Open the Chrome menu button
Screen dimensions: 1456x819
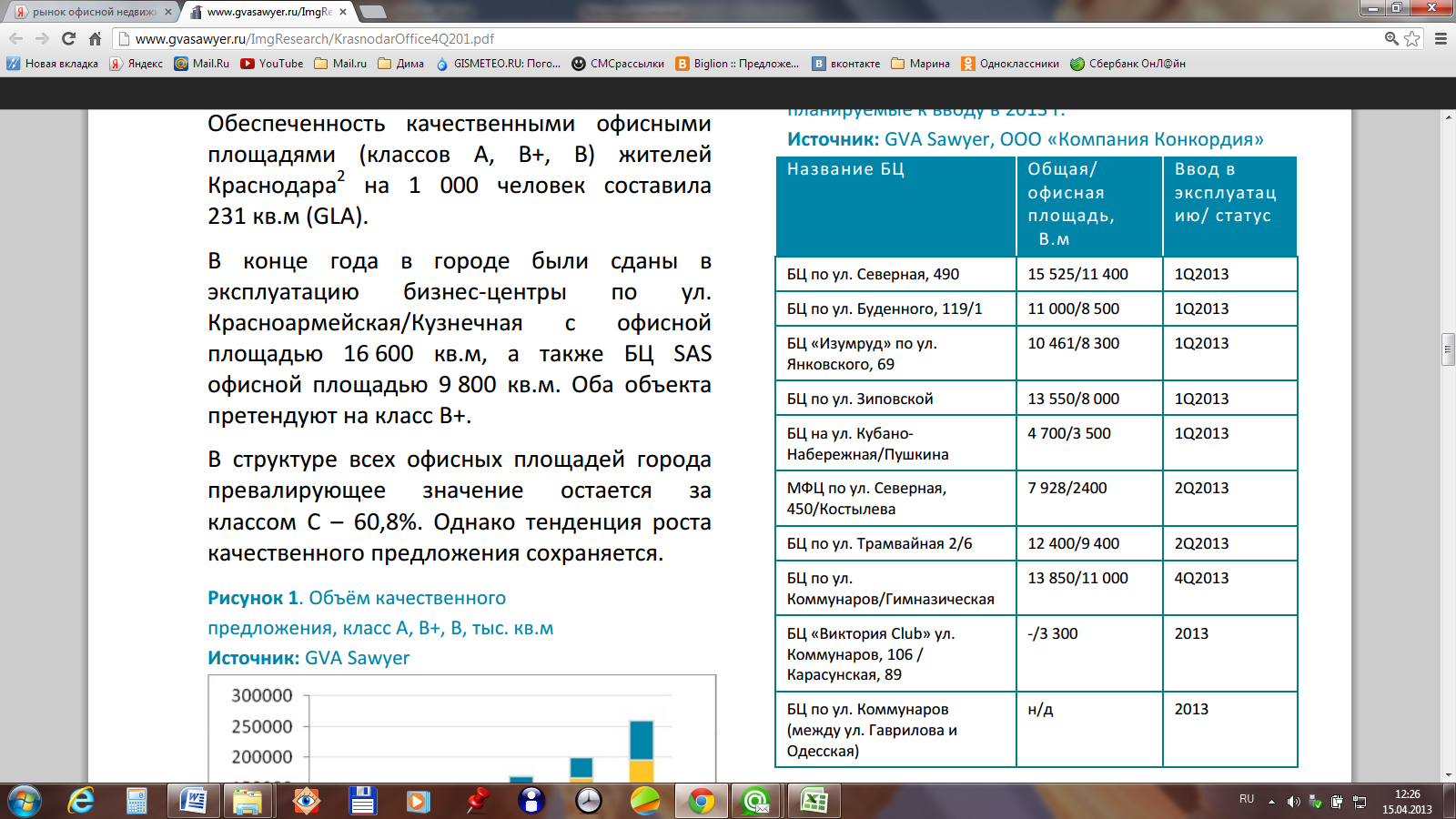1441,38
